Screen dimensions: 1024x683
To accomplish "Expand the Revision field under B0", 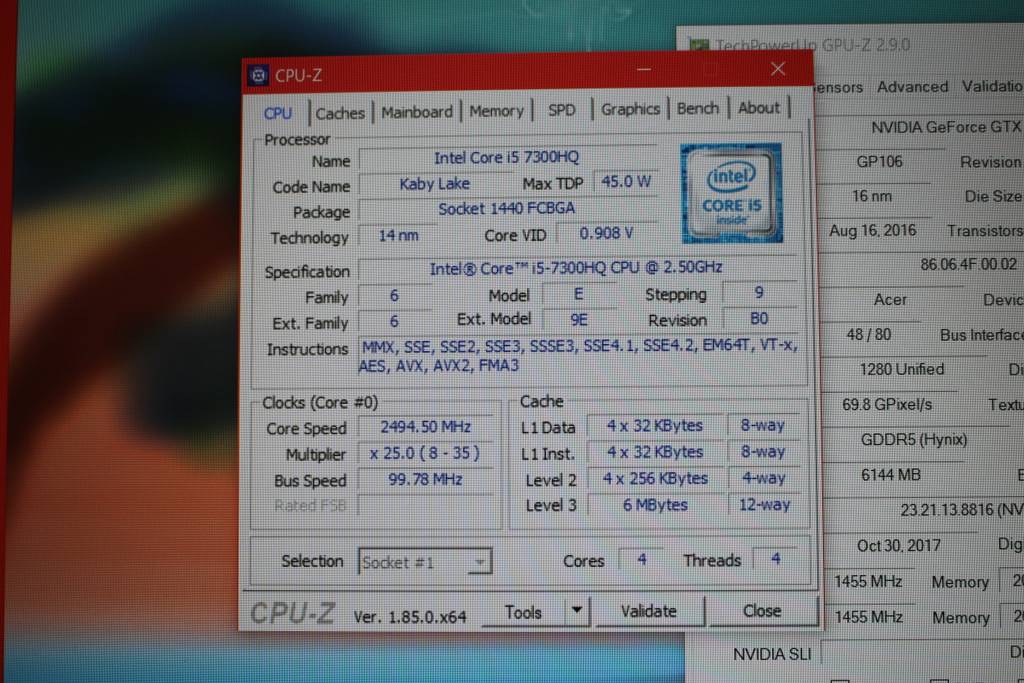I will click(x=760, y=319).
